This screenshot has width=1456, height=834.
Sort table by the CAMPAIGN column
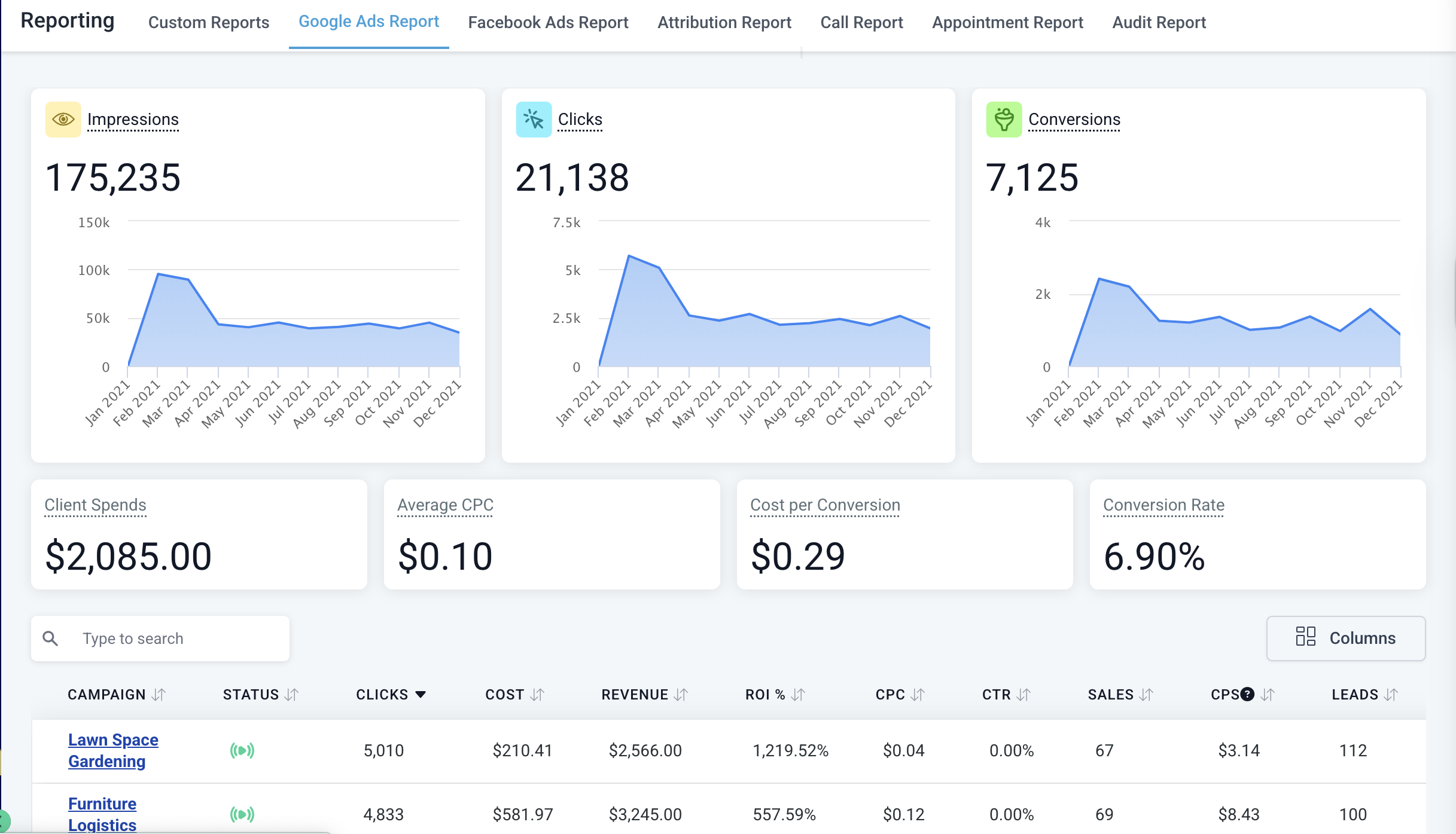pos(159,695)
